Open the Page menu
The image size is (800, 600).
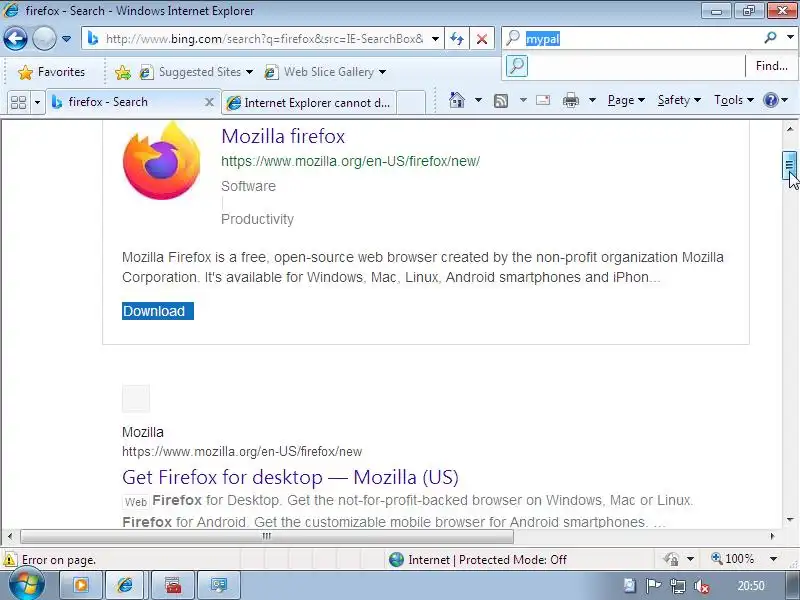pos(626,101)
